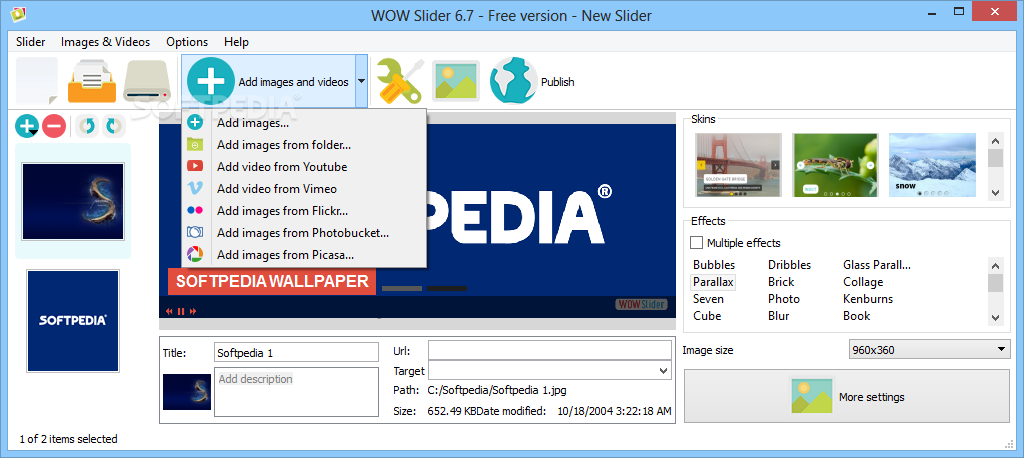Select the Collage effect
This screenshot has width=1024, height=458.
click(863, 282)
